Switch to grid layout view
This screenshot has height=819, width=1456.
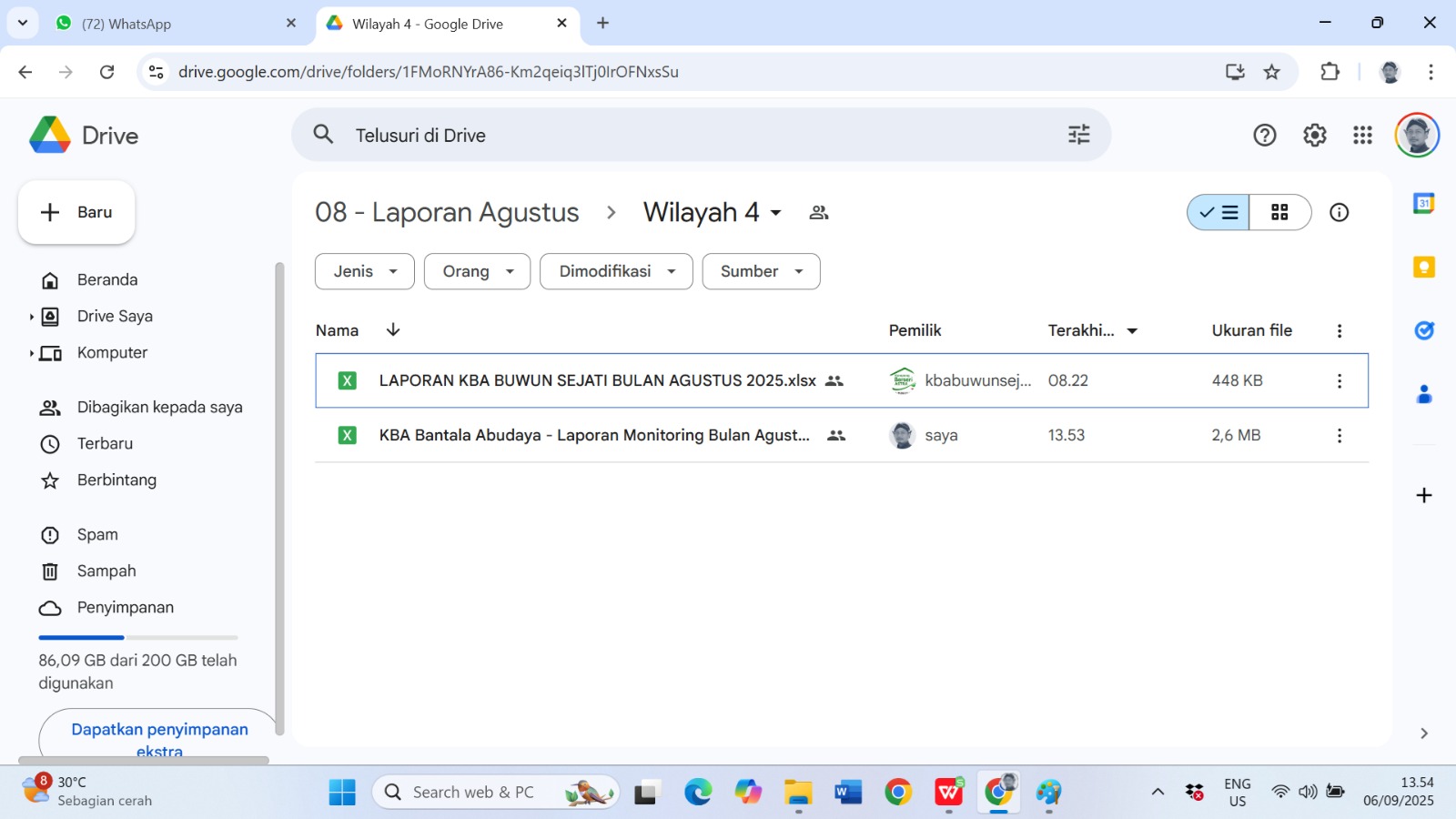click(x=1279, y=212)
